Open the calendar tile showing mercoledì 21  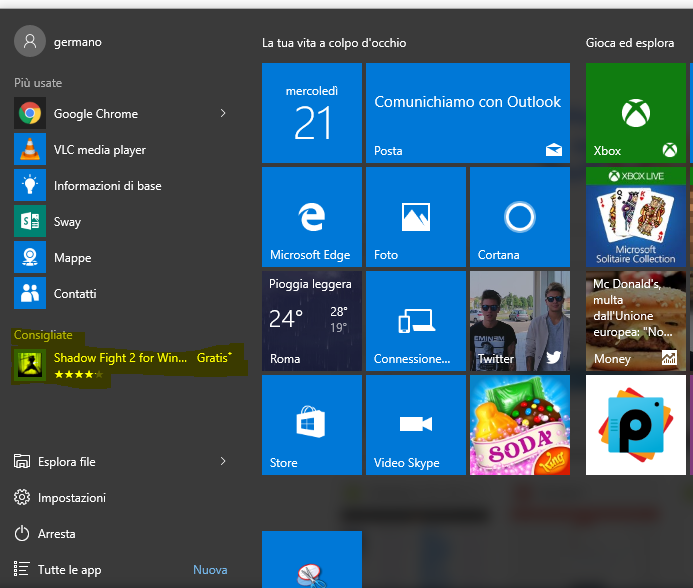point(312,113)
